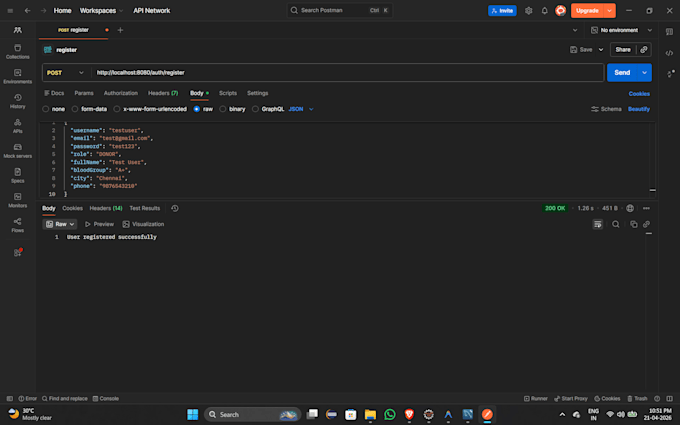Screen dimensions: 680x425
Task: Open the Visualization response view
Action: pyautogui.click(x=143, y=224)
